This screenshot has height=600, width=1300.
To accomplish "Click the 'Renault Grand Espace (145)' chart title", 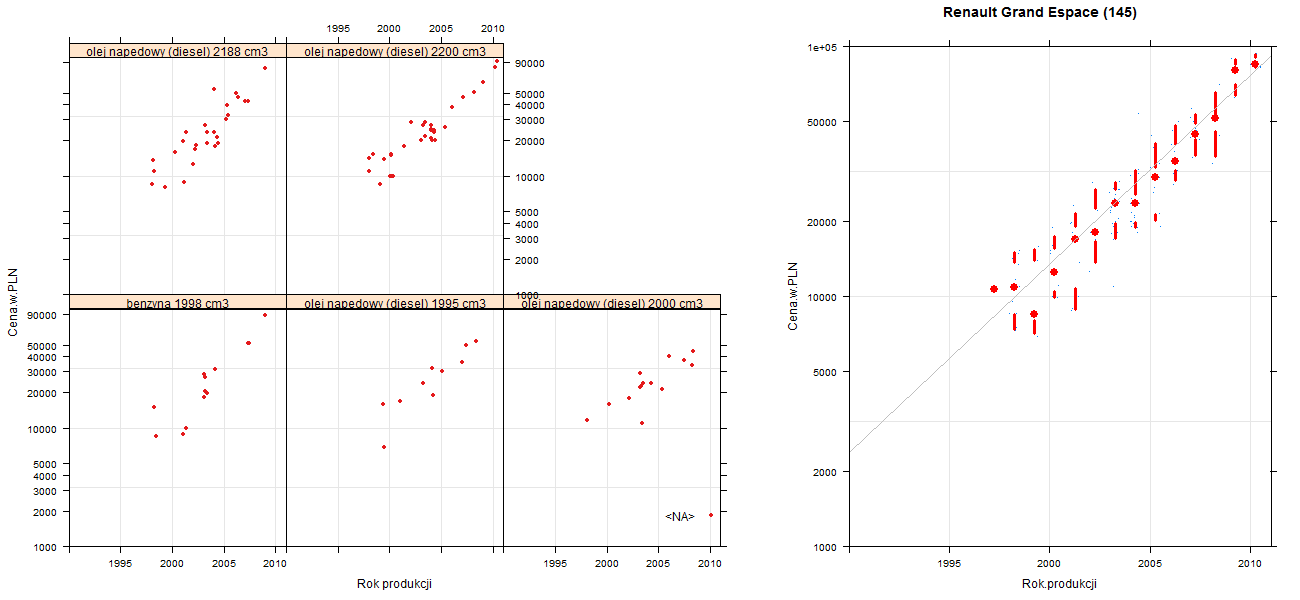I will pos(1040,13).
